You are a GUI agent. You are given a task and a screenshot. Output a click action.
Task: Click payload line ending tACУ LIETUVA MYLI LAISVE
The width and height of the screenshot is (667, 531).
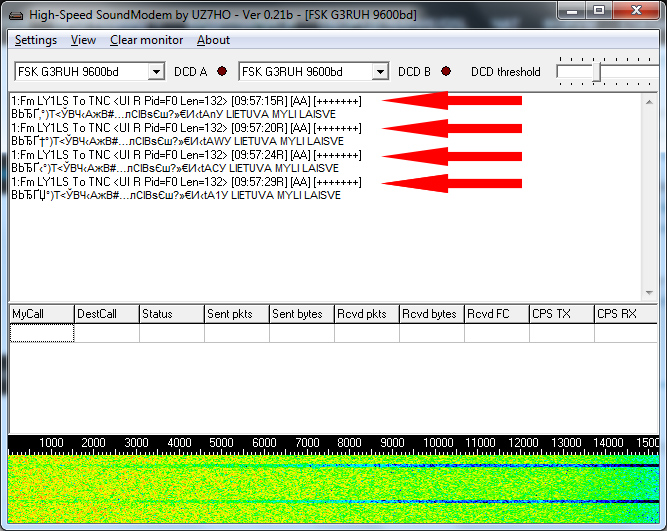pos(175,168)
